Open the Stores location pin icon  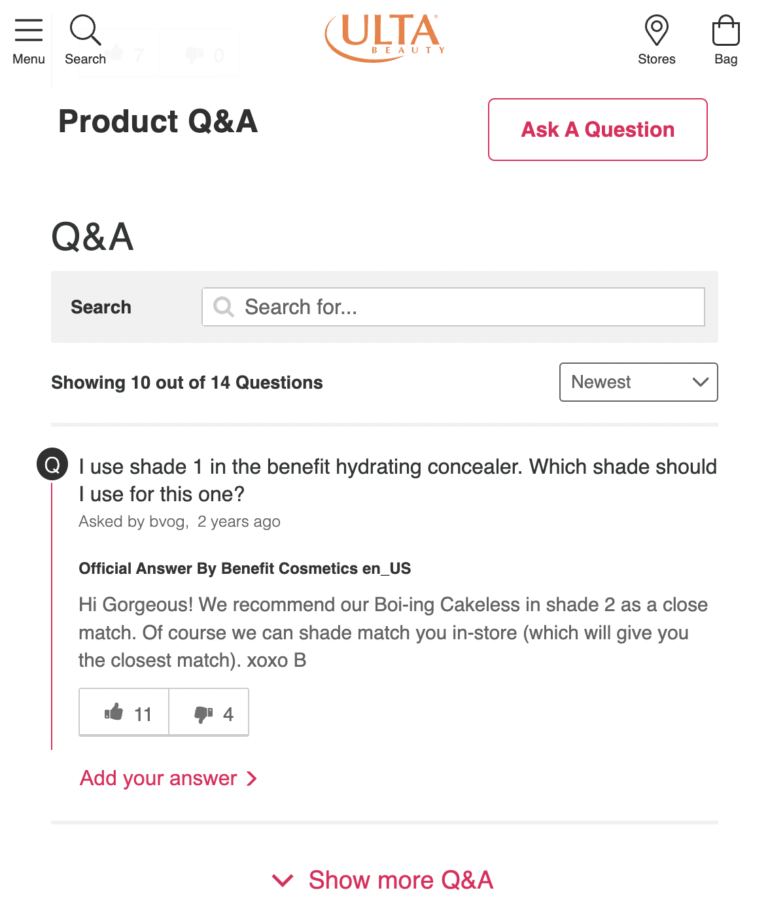(x=656, y=30)
